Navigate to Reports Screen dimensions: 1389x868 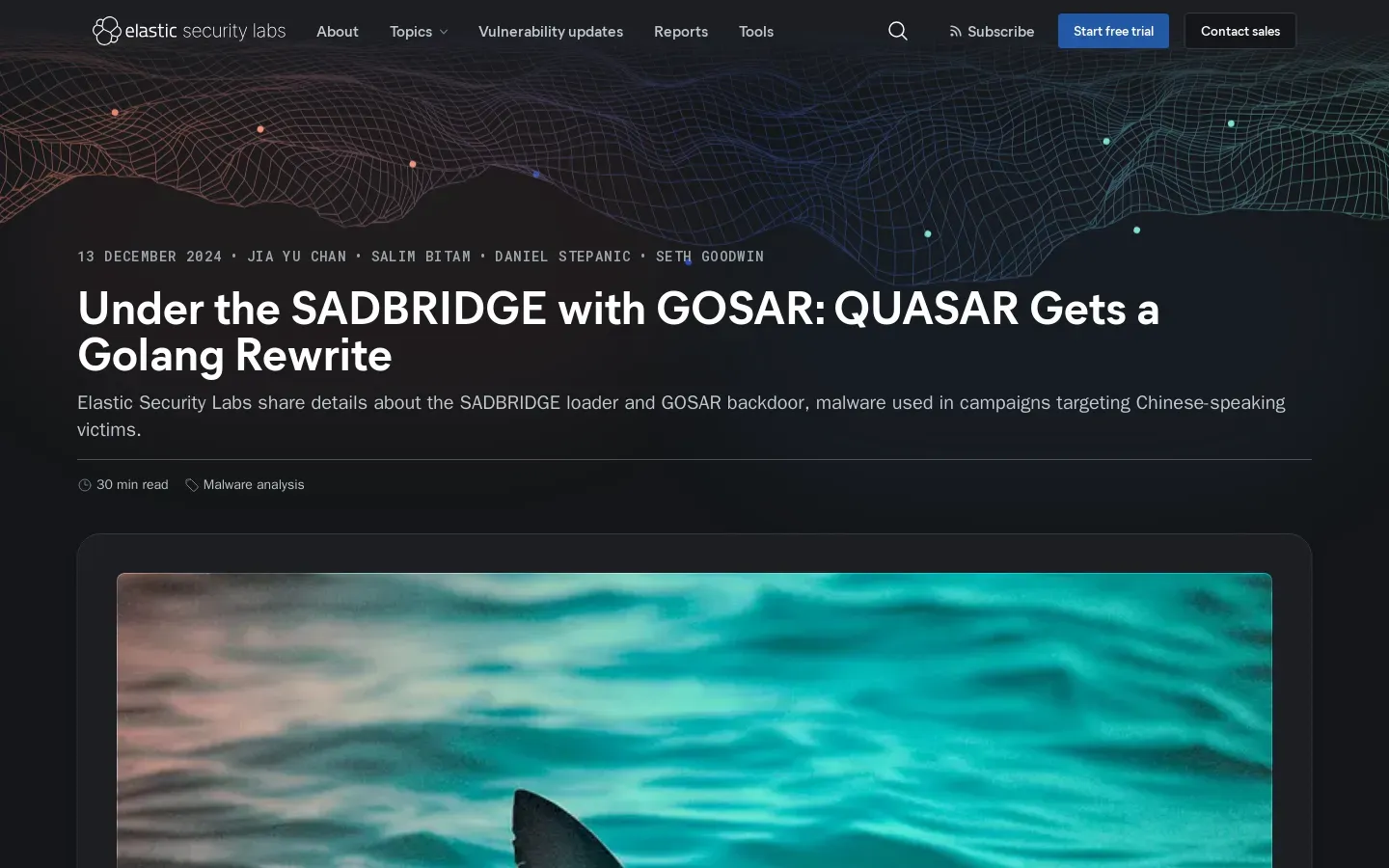[681, 32]
